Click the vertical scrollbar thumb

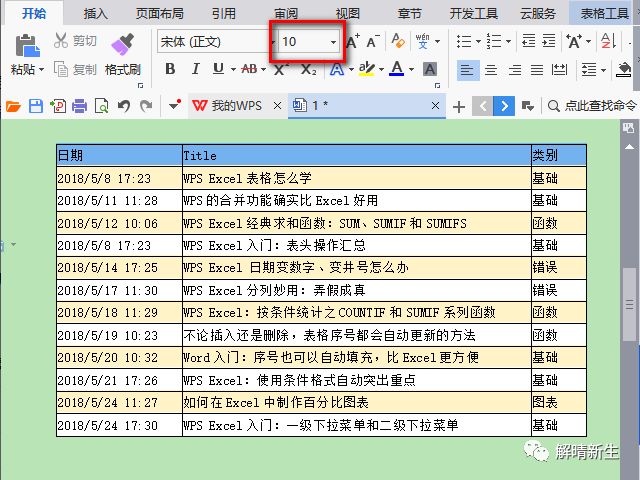pyautogui.click(x=629, y=304)
